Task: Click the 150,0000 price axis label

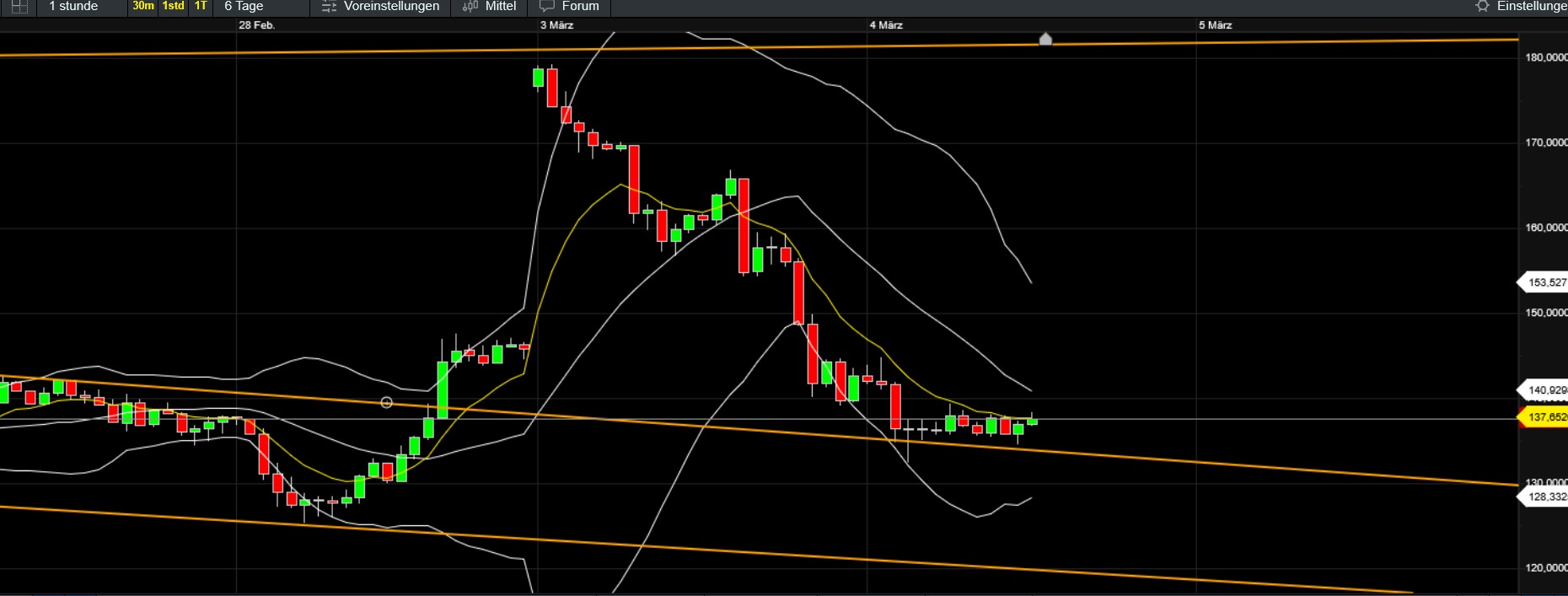Action: 1546,313
